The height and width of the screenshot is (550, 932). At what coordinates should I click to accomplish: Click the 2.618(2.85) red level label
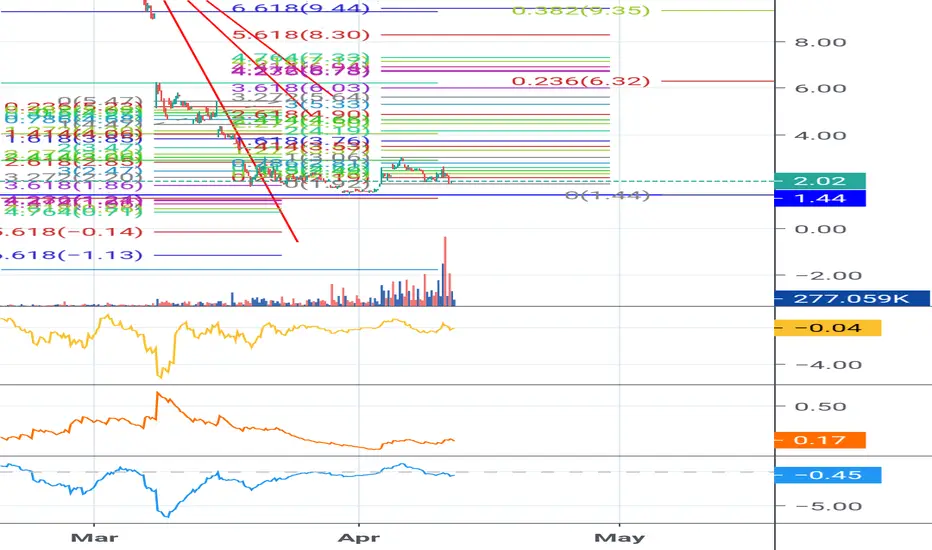[x=73, y=162]
